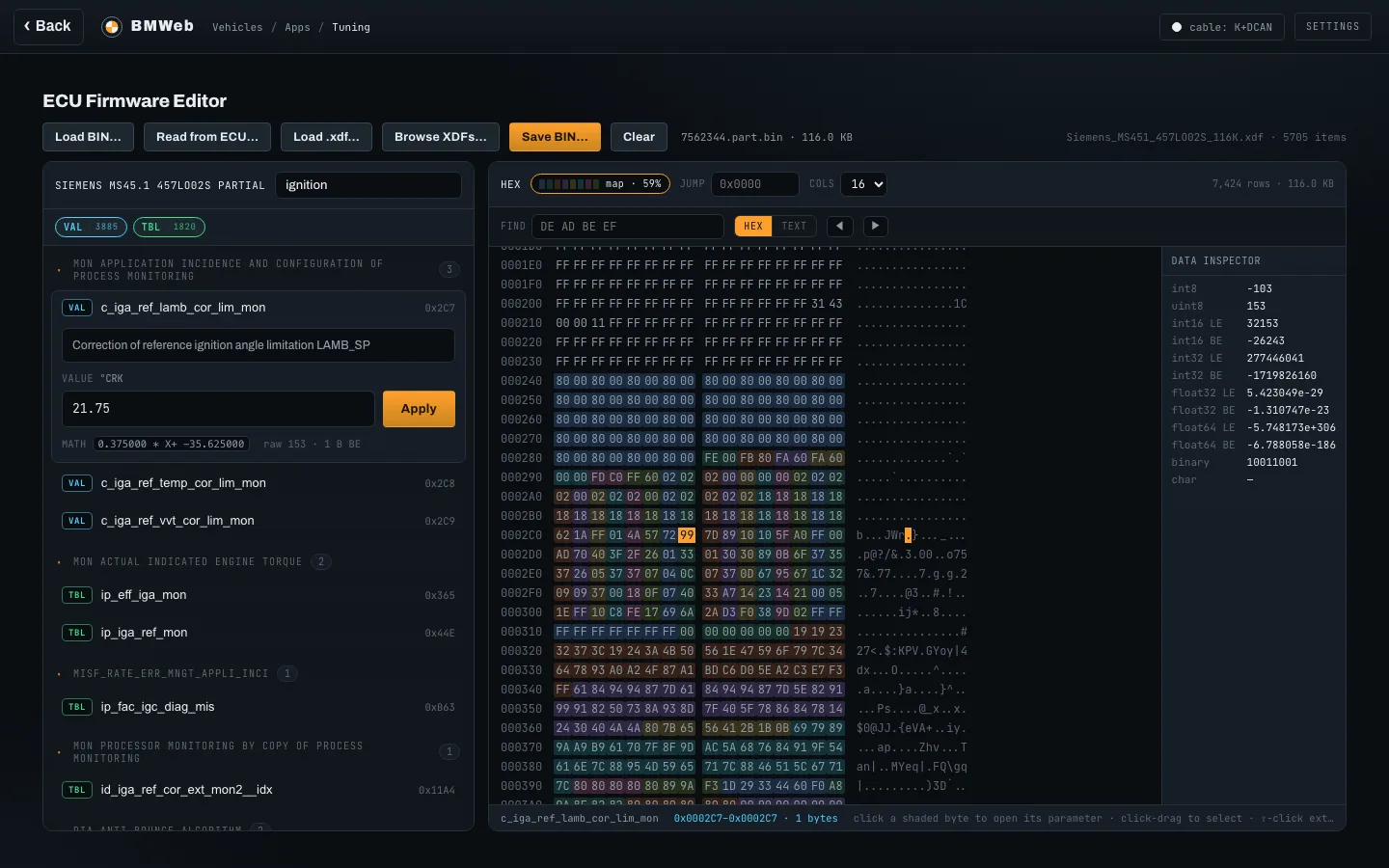Select ip_eff_iga_mon table
1389x868 pixels.
pyautogui.click(x=258, y=595)
